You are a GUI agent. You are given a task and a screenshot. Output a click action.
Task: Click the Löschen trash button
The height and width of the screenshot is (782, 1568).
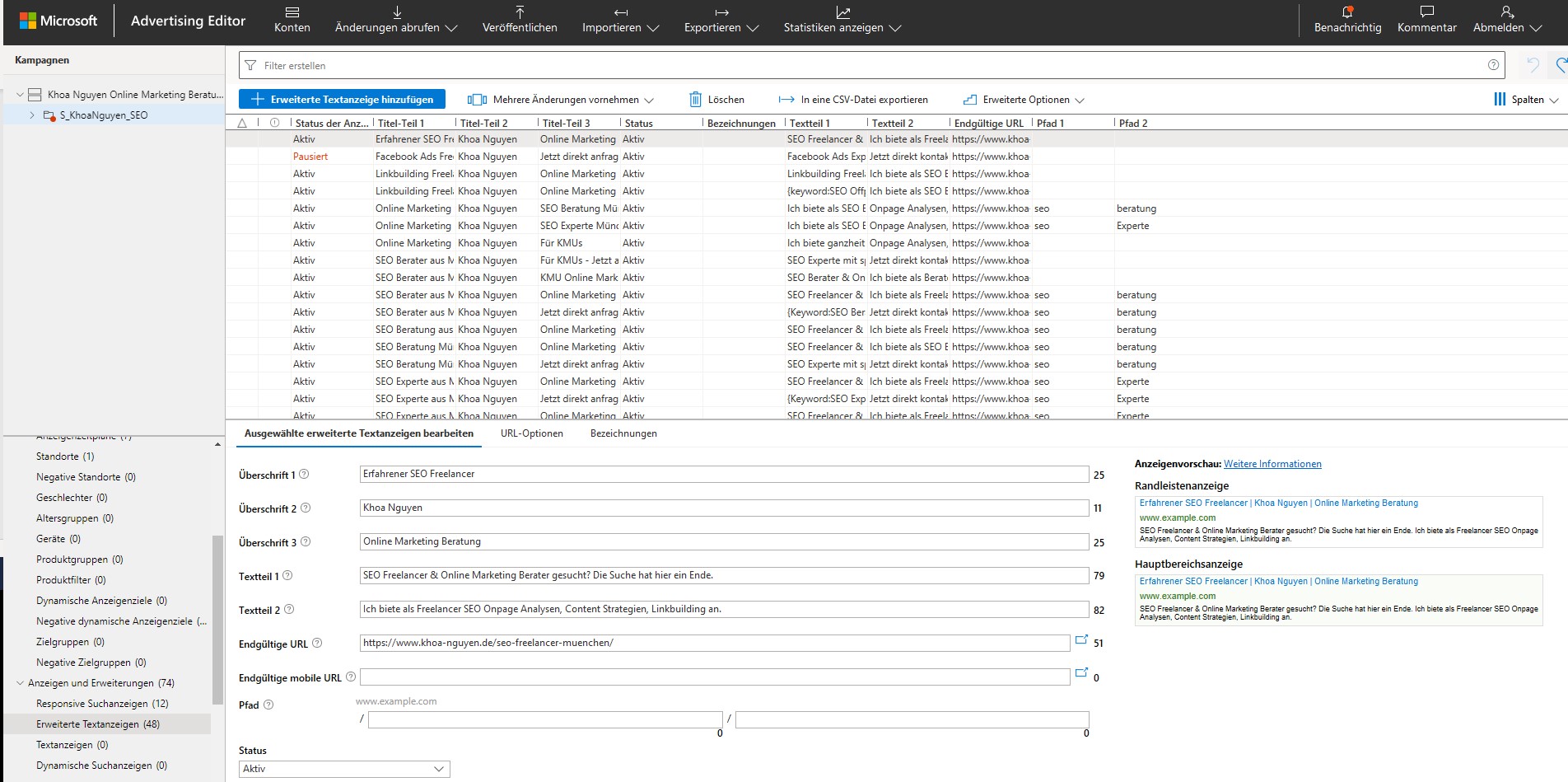(x=716, y=100)
